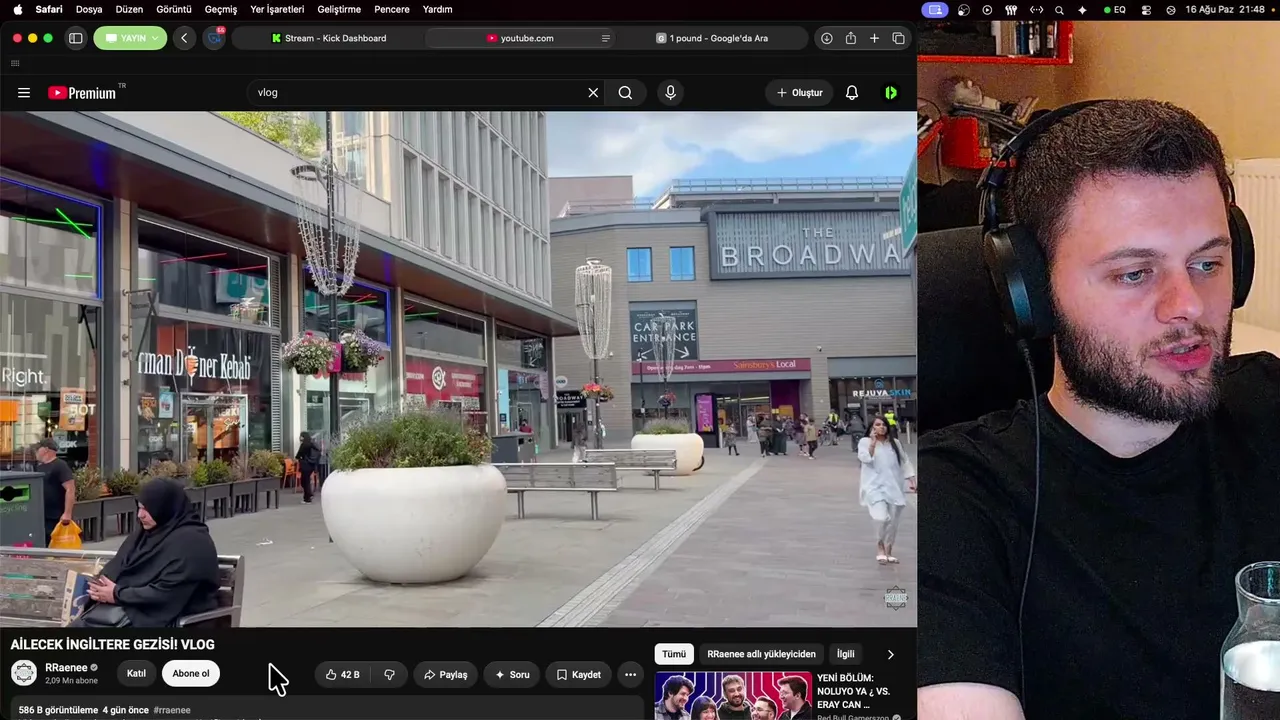Select the Tümü filter chip
The width and height of the screenshot is (1280, 720).
674,654
